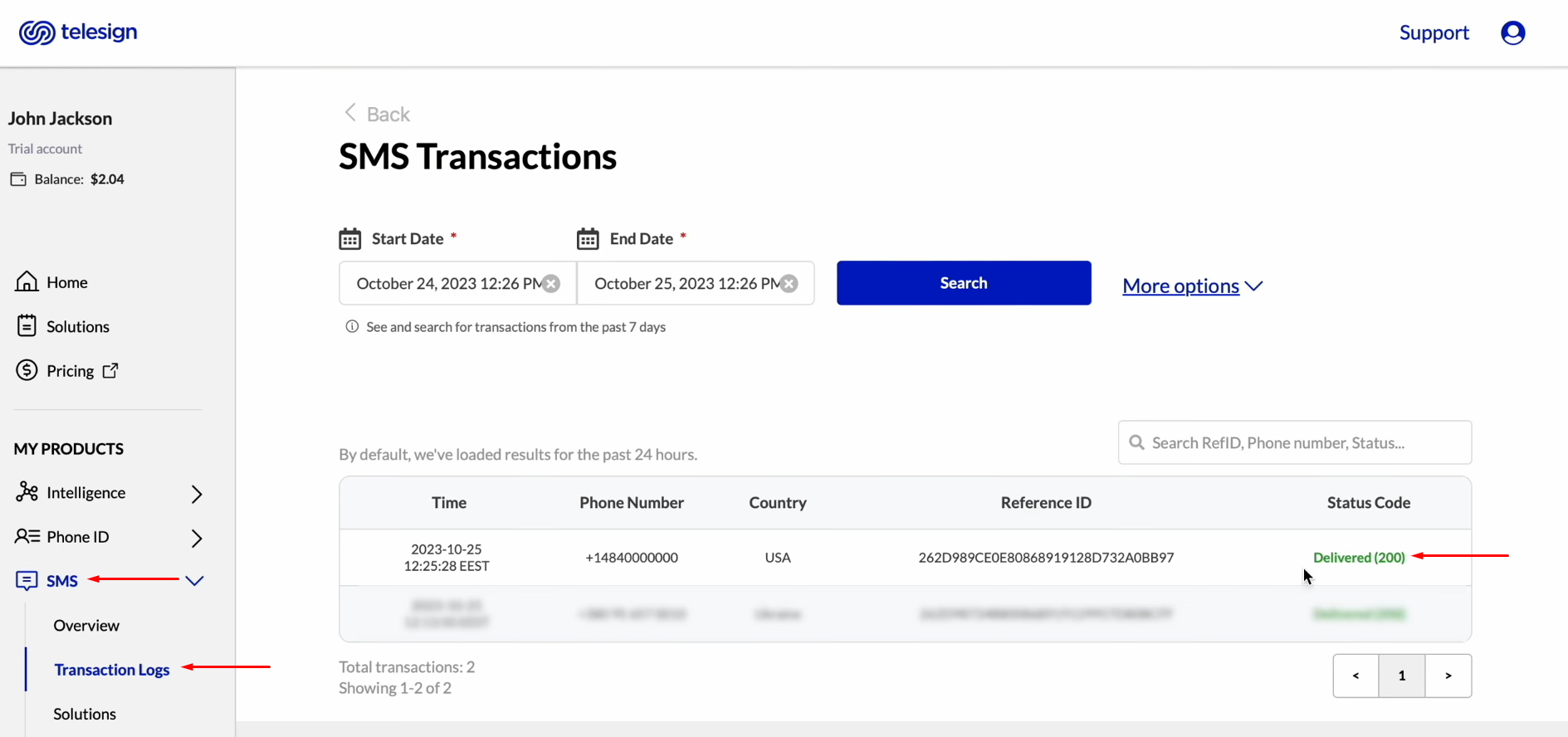Click the Phone Number column header
Viewport: 1568px width, 737px height.
point(632,503)
